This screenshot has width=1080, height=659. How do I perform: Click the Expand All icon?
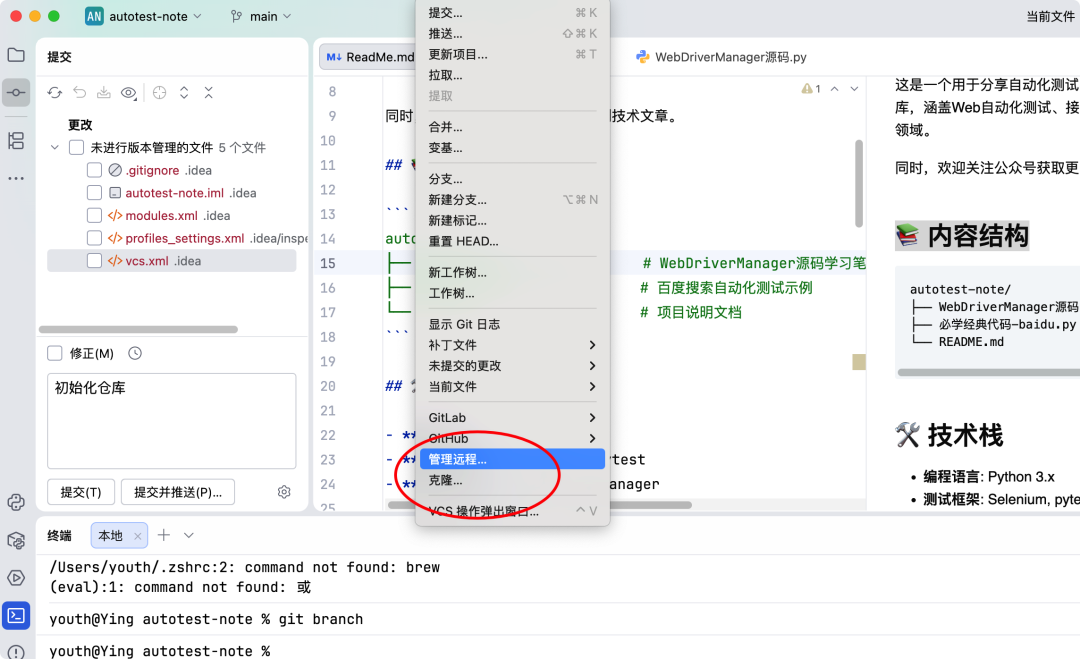tap(184, 92)
